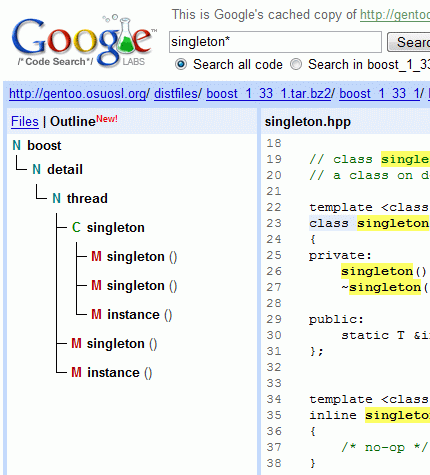This screenshot has height=475, width=430.
Task: Click the Google Code Search Labs logo
Action: pyautogui.click(x=84, y=41)
